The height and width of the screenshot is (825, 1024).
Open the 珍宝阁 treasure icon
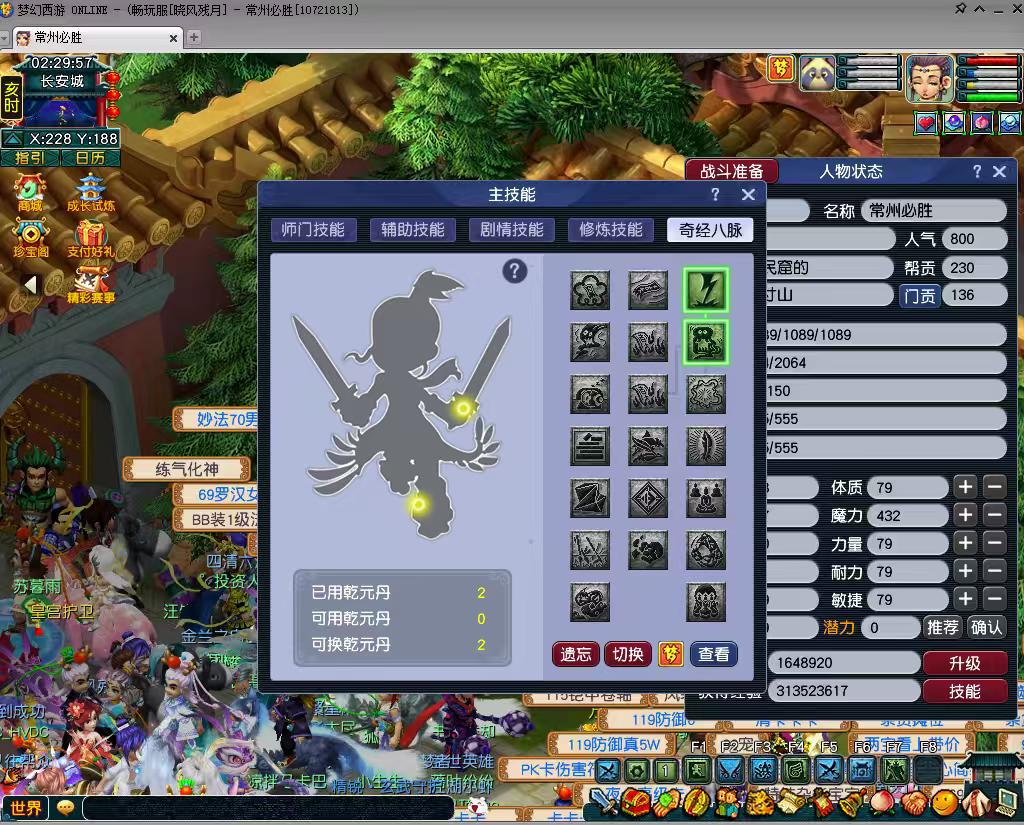coord(31,238)
